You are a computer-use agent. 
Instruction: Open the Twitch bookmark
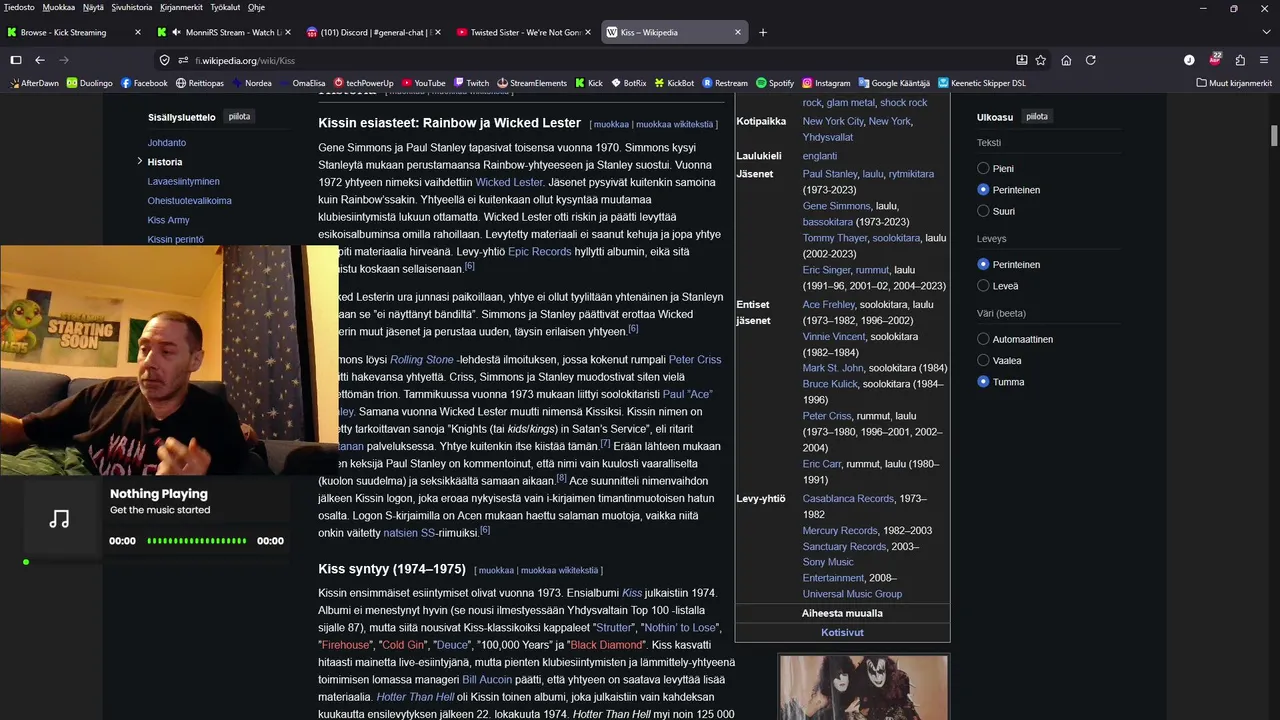tap(471, 83)
